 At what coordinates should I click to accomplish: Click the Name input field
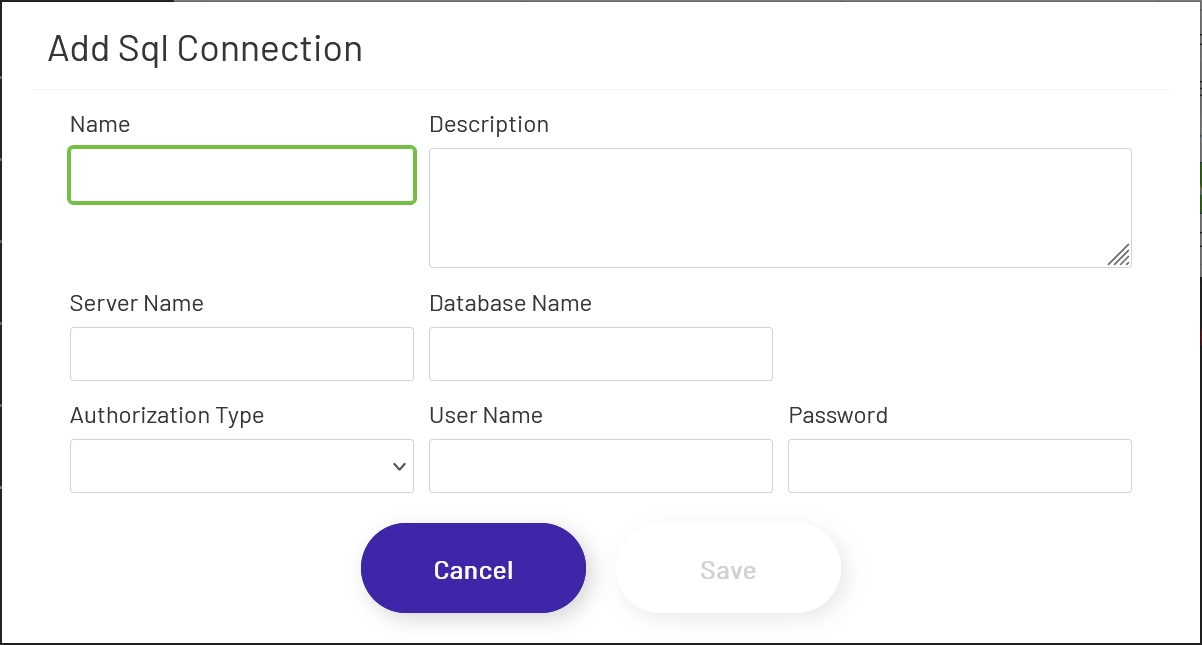coord(241,174)
